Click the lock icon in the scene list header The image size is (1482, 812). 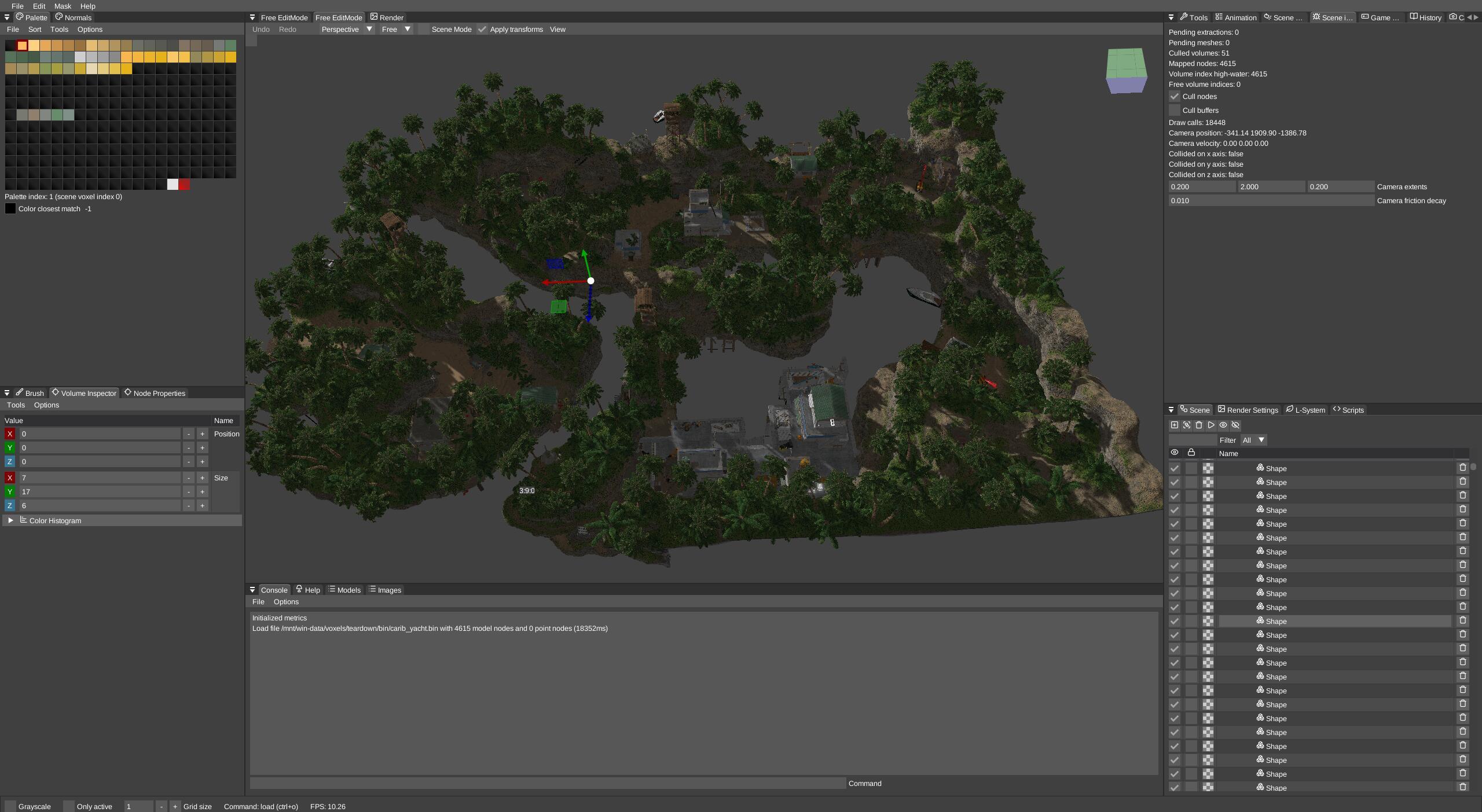(1191, 453)
